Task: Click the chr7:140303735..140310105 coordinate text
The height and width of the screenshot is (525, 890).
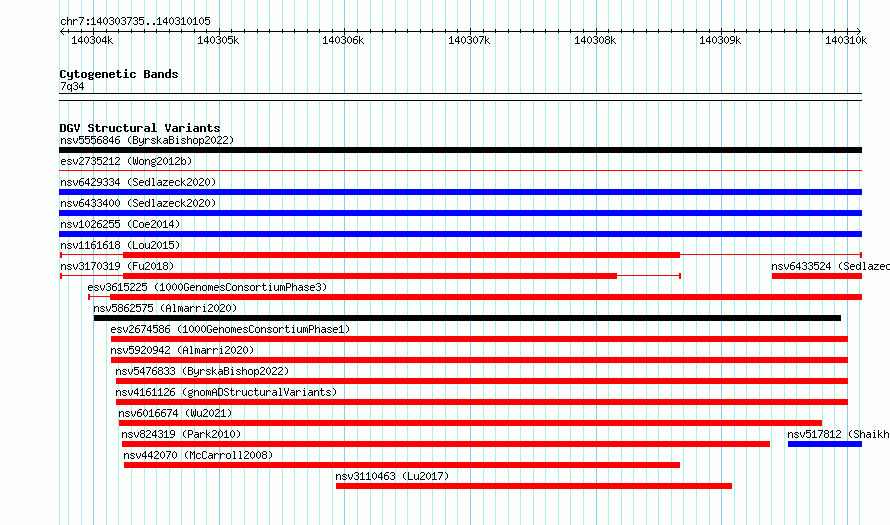Action: coord(135,21)
